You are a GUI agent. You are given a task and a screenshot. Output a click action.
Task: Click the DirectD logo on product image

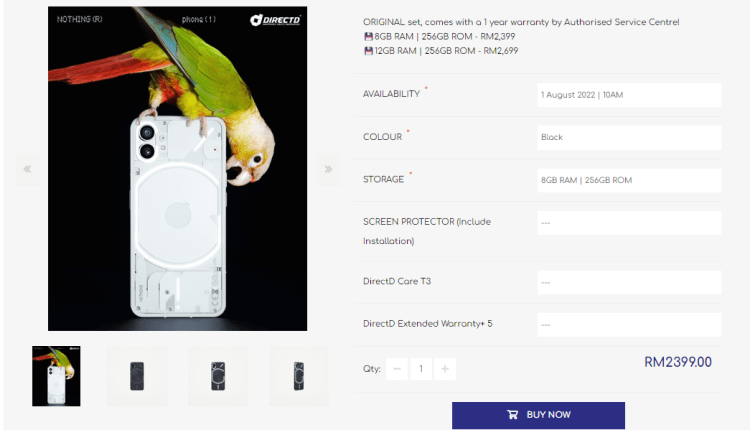tap(275, 20)
